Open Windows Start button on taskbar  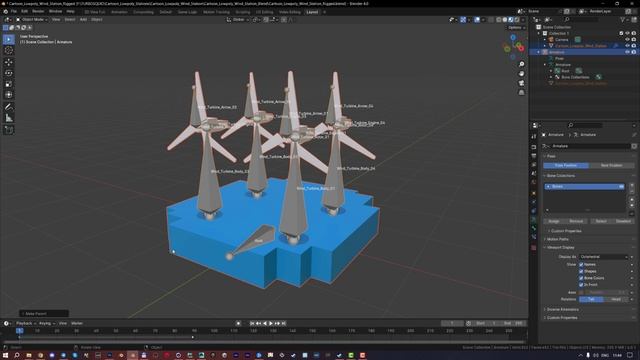click(5, 356)
